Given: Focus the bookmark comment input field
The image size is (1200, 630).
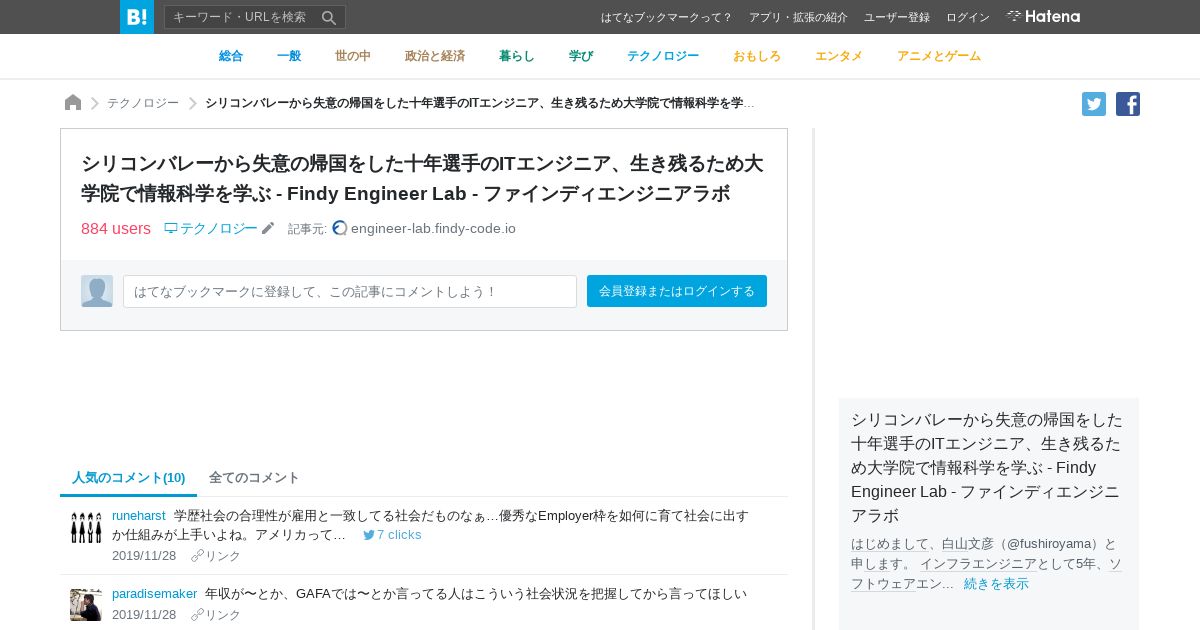Looking at the screenshot, I should click(350, 291).
